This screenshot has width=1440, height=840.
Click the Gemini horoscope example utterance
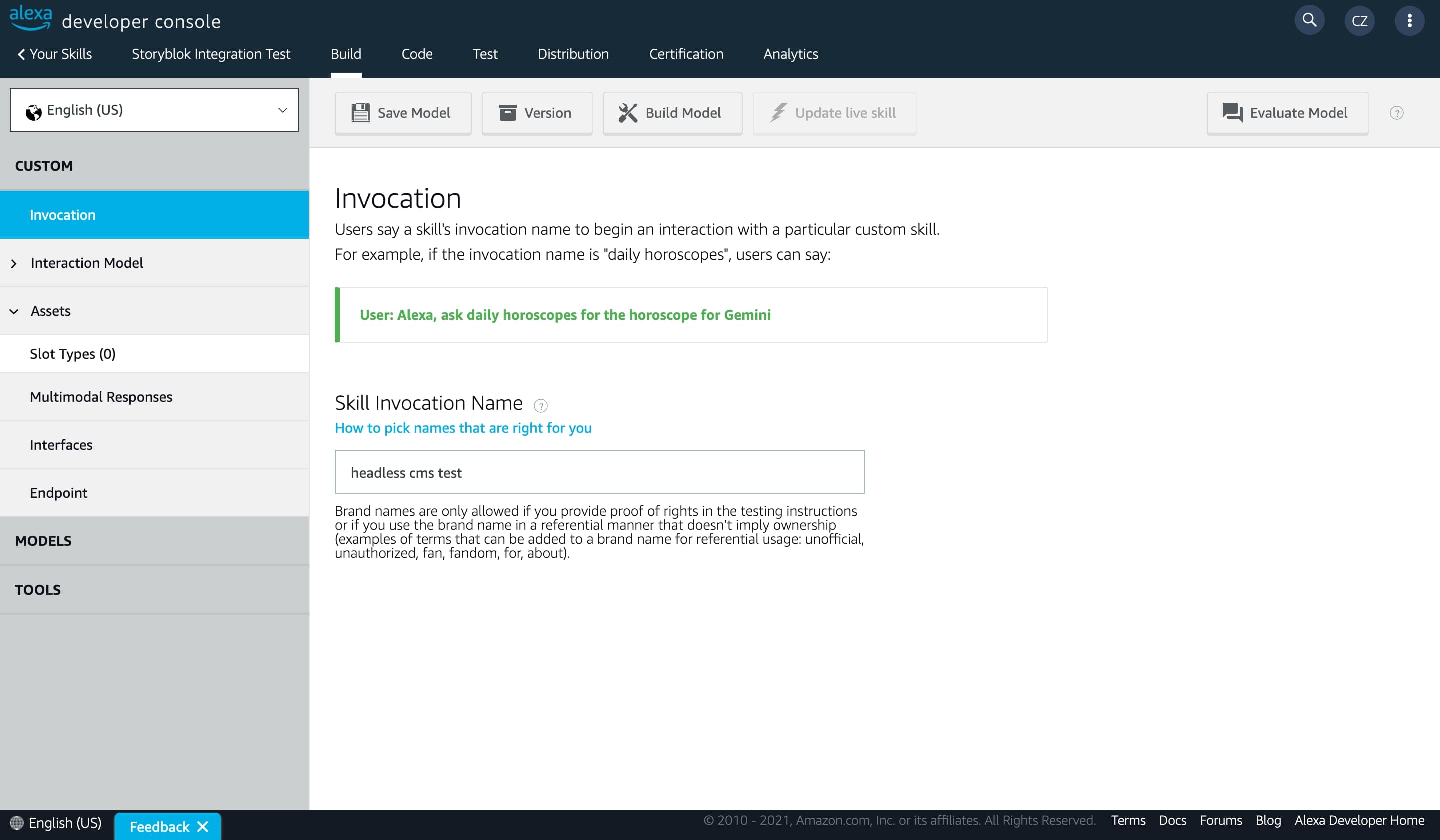coord(565,315)
